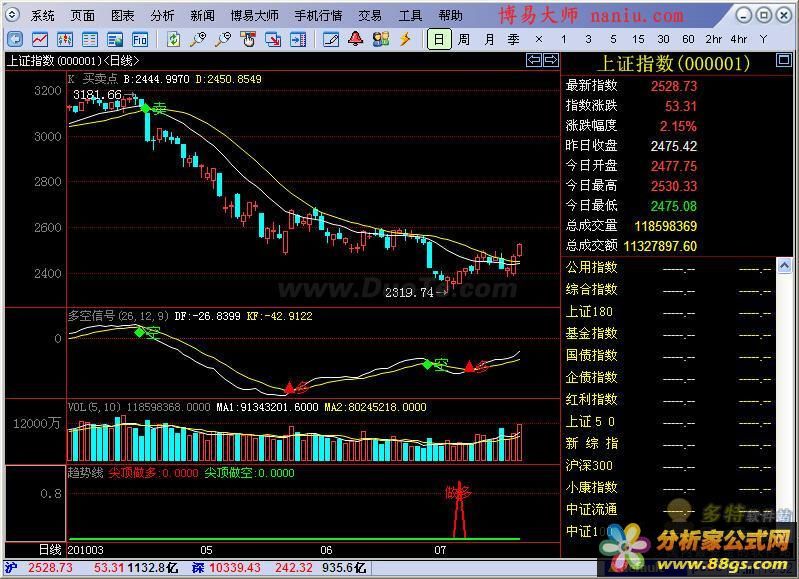Open the 图表 menu
Viewport: 799px width, 579px height.
click(x=122, y=16)
